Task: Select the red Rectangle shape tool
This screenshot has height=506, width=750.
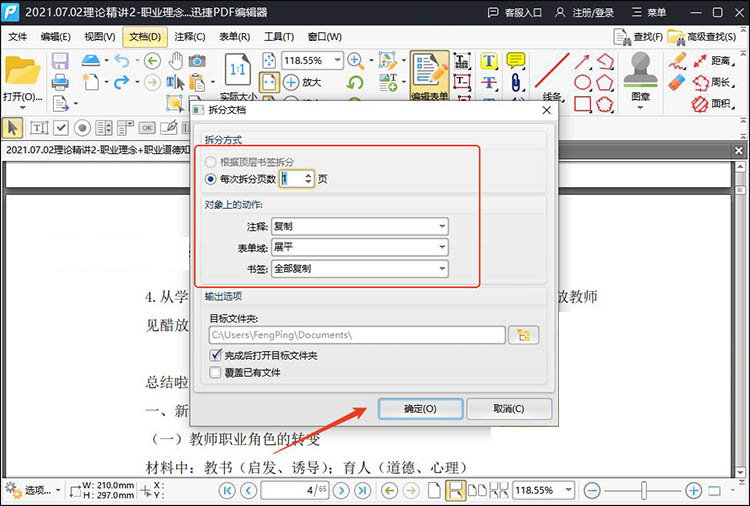Action: pyautogui.click(x=582, y=103)
